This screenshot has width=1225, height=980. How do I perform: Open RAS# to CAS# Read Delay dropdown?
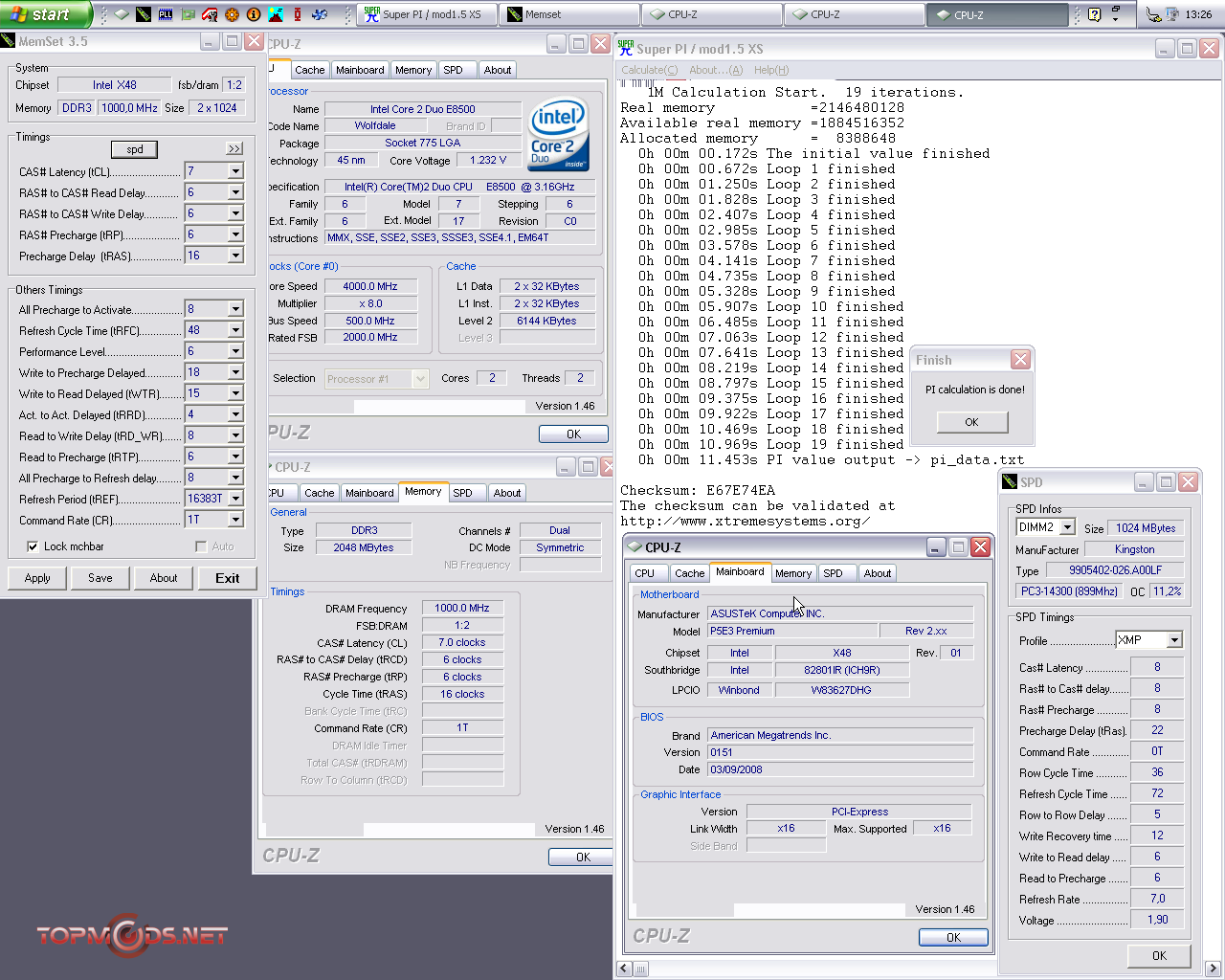pos(235,192)
